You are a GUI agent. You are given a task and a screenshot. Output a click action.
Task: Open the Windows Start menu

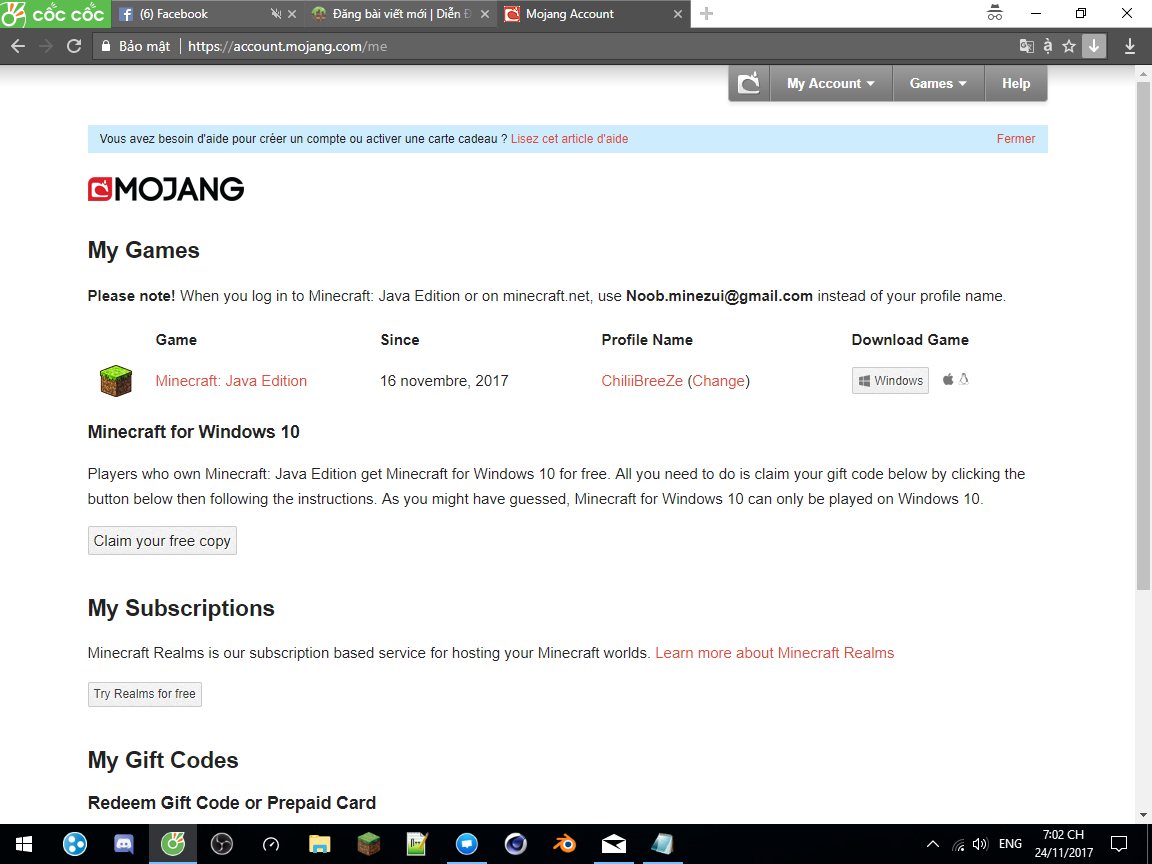coord(24,844)
